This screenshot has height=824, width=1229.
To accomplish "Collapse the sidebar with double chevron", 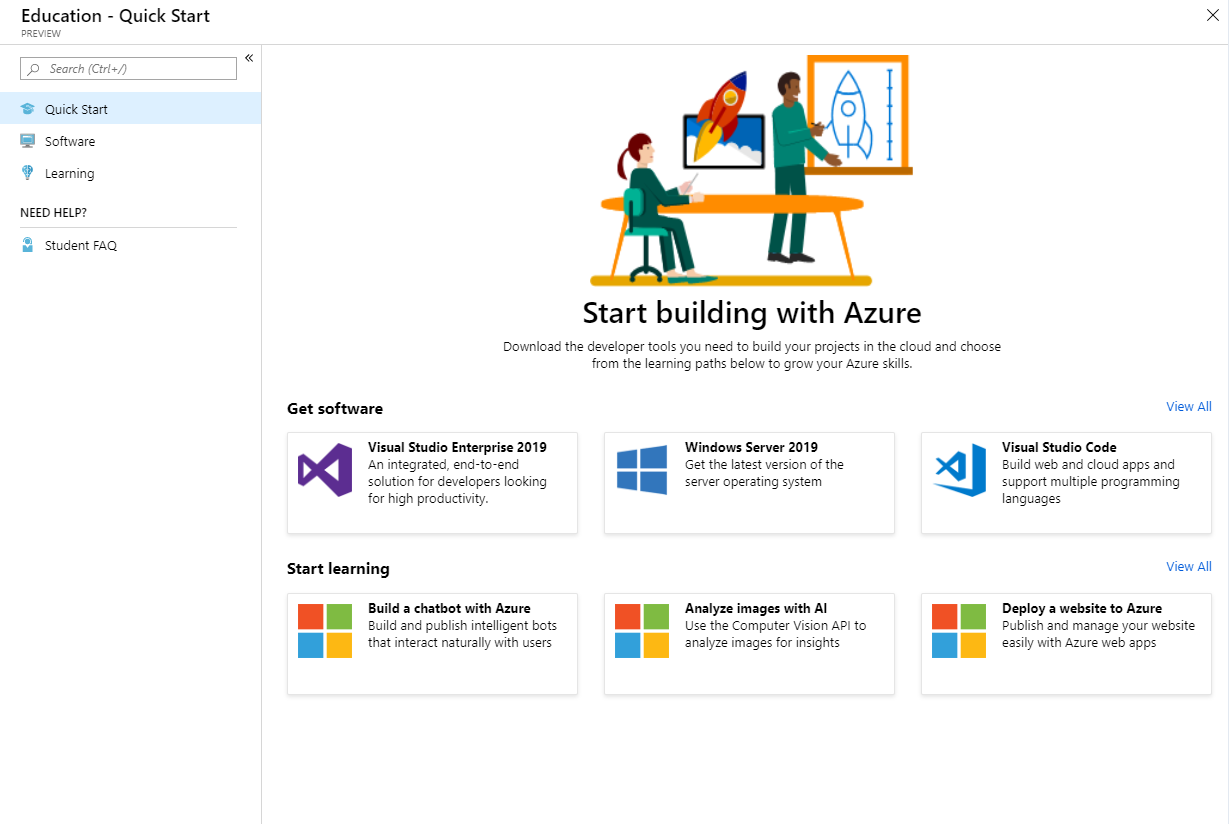I will pyautogui.click(x=249, y=58).
